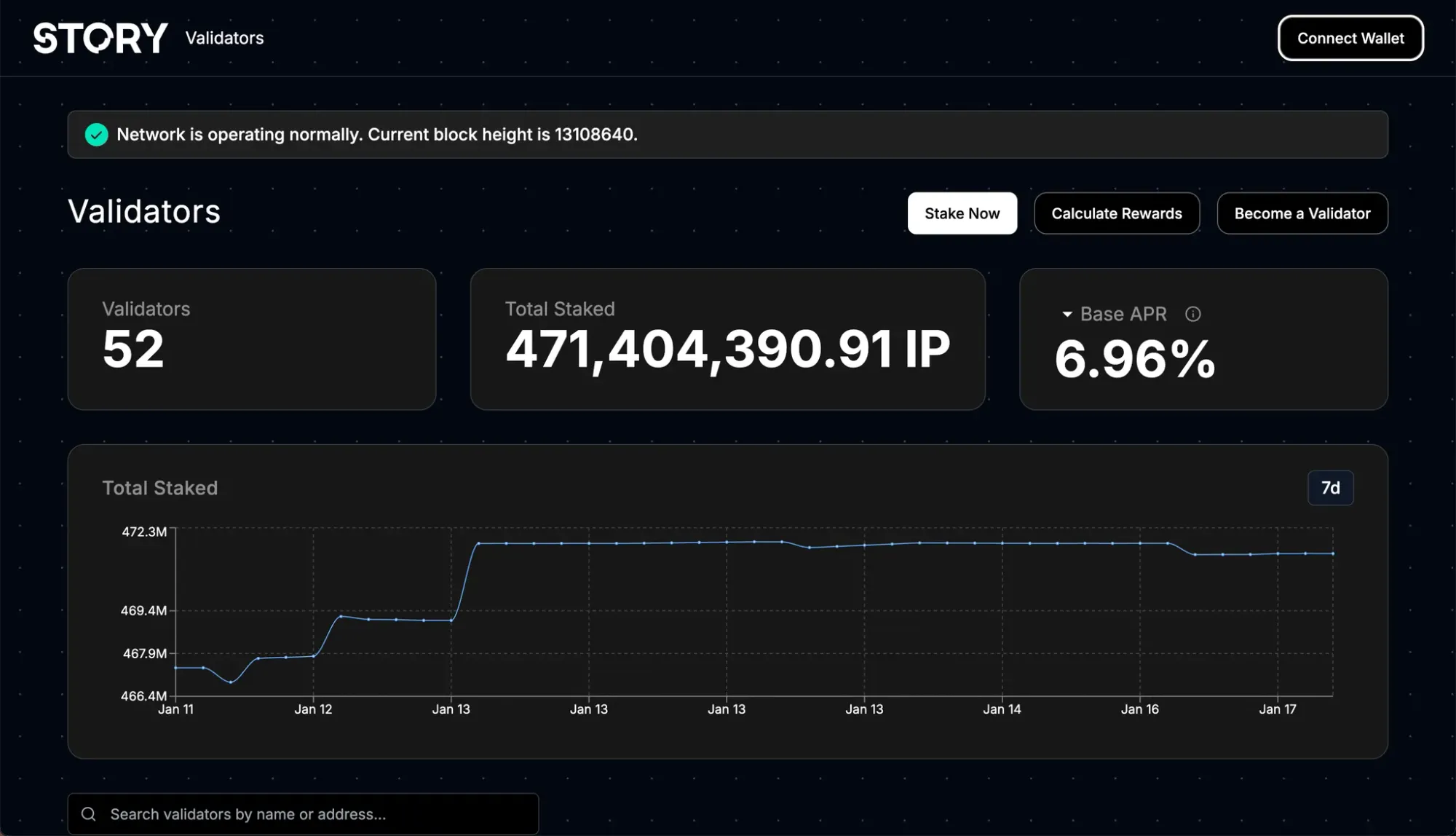Screen dimensions: 1456x836
Task: Click the green network status checkmark icon
Action: tap(96, 135)
